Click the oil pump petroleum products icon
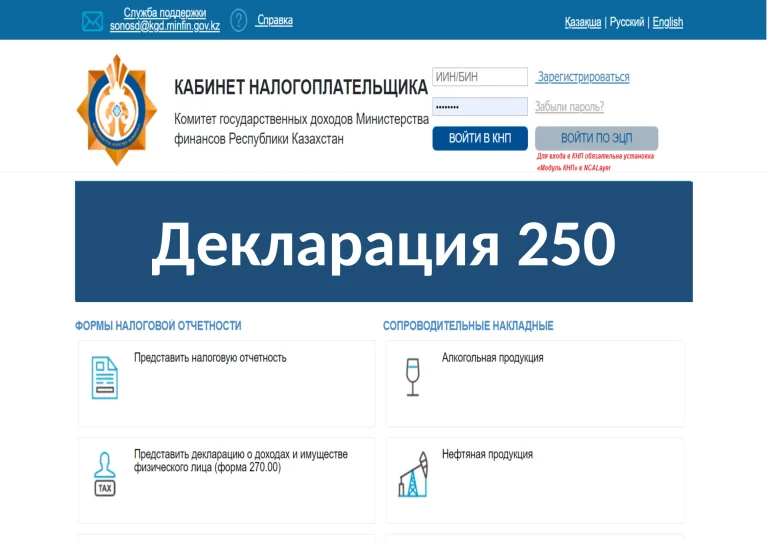768x543 pixels. coord(412,474)
